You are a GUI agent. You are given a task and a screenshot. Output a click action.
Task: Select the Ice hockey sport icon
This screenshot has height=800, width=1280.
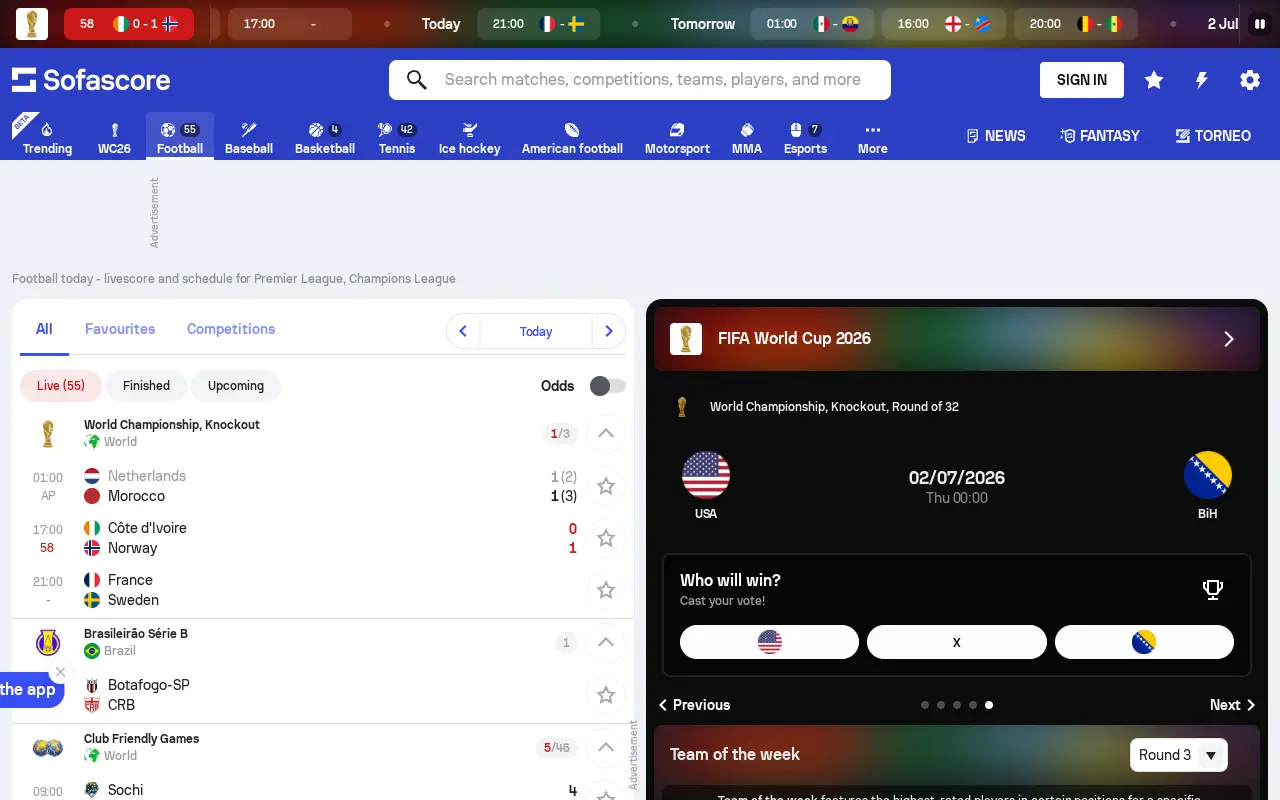(469, 137)
